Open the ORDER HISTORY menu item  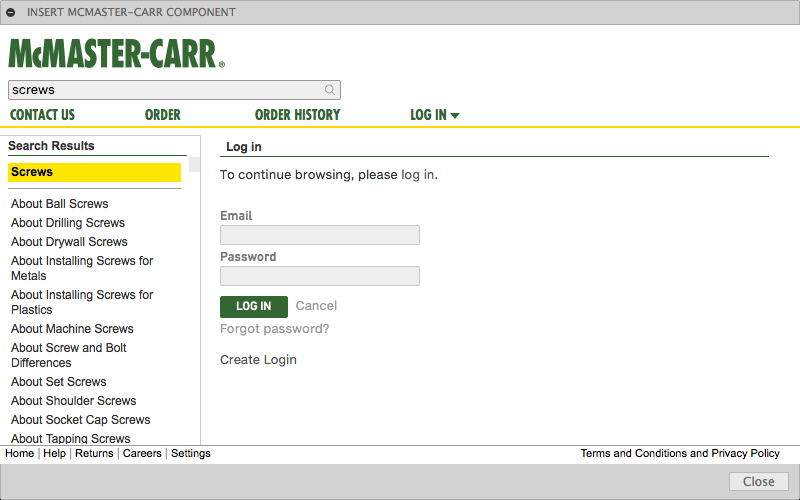point(297,115)
